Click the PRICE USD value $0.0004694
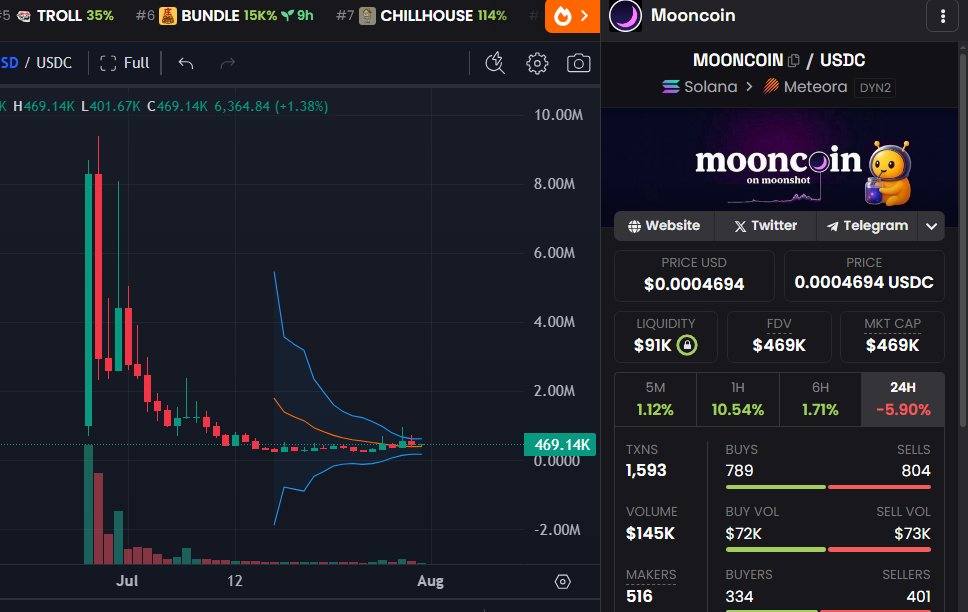The height and width of the screenshot is (612, 968). 694,284
